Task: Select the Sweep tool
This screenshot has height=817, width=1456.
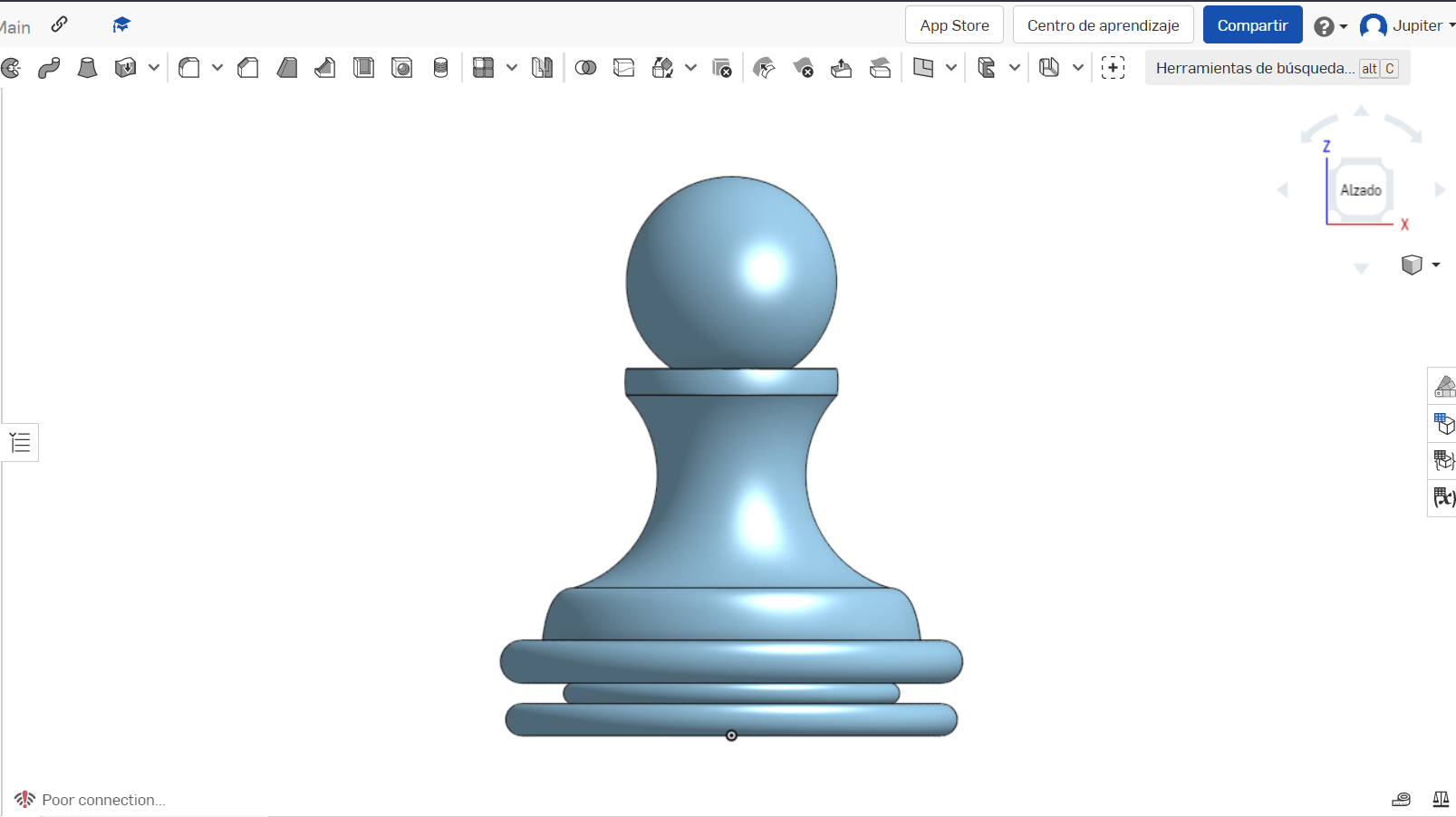Action: (x=49, y=67)
